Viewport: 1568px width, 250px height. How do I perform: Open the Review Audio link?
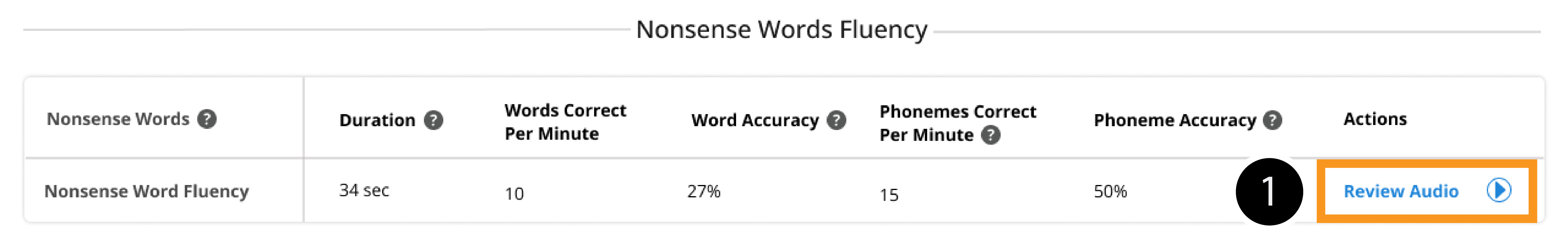(x=1401, y=191)
